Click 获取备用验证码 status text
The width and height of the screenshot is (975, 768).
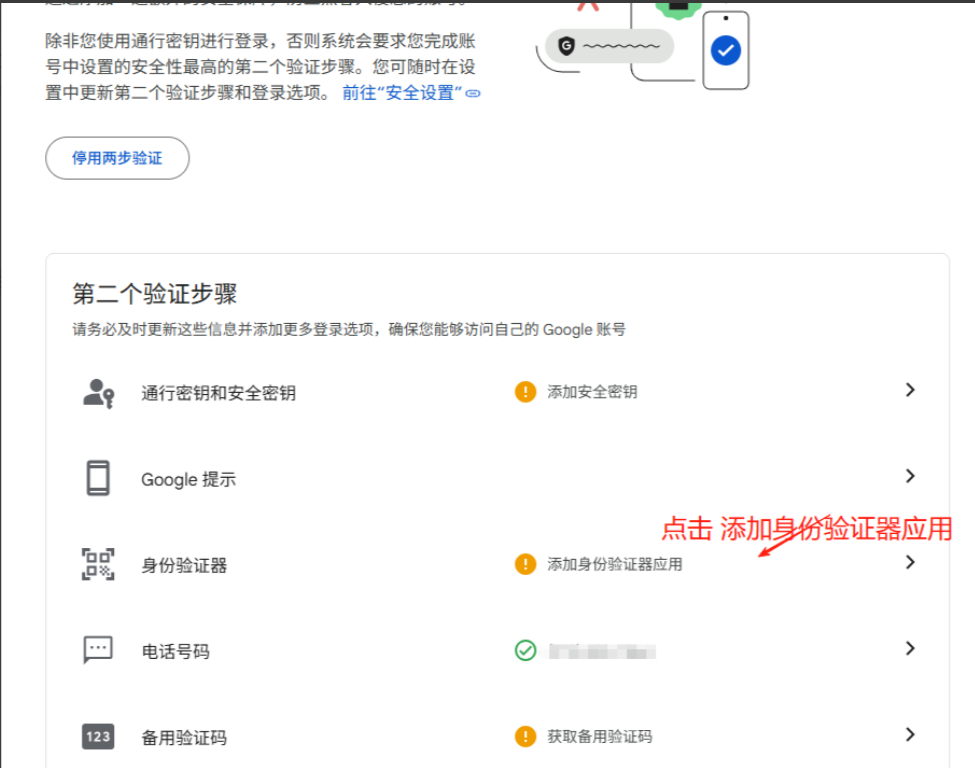tap(599, 736)
